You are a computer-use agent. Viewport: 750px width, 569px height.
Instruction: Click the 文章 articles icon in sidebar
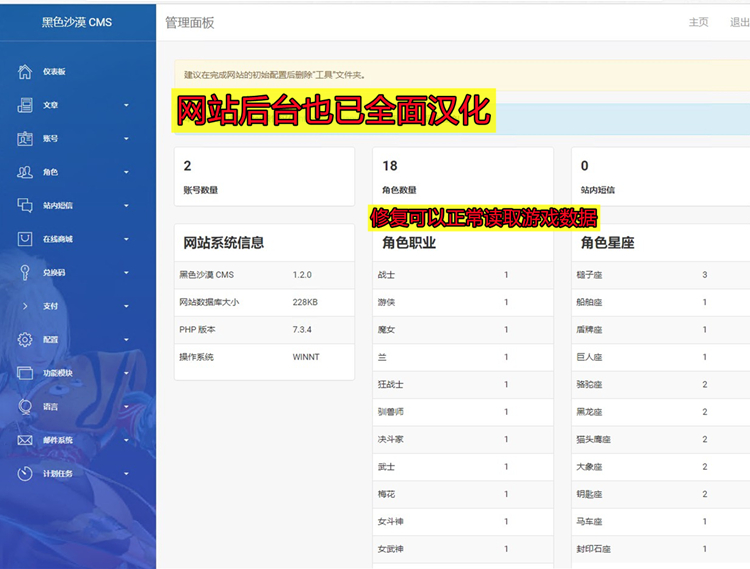(25, 105)
